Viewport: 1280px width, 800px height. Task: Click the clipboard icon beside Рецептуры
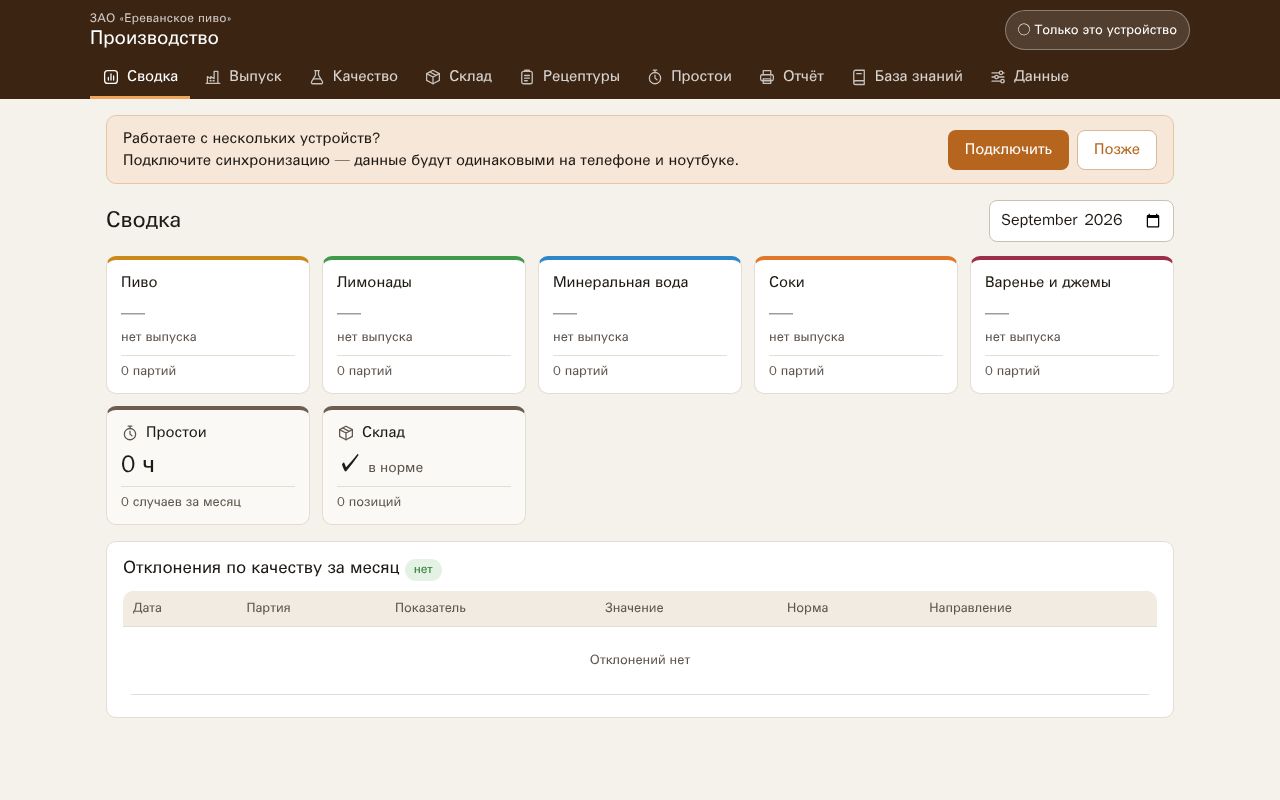(527, 77)
